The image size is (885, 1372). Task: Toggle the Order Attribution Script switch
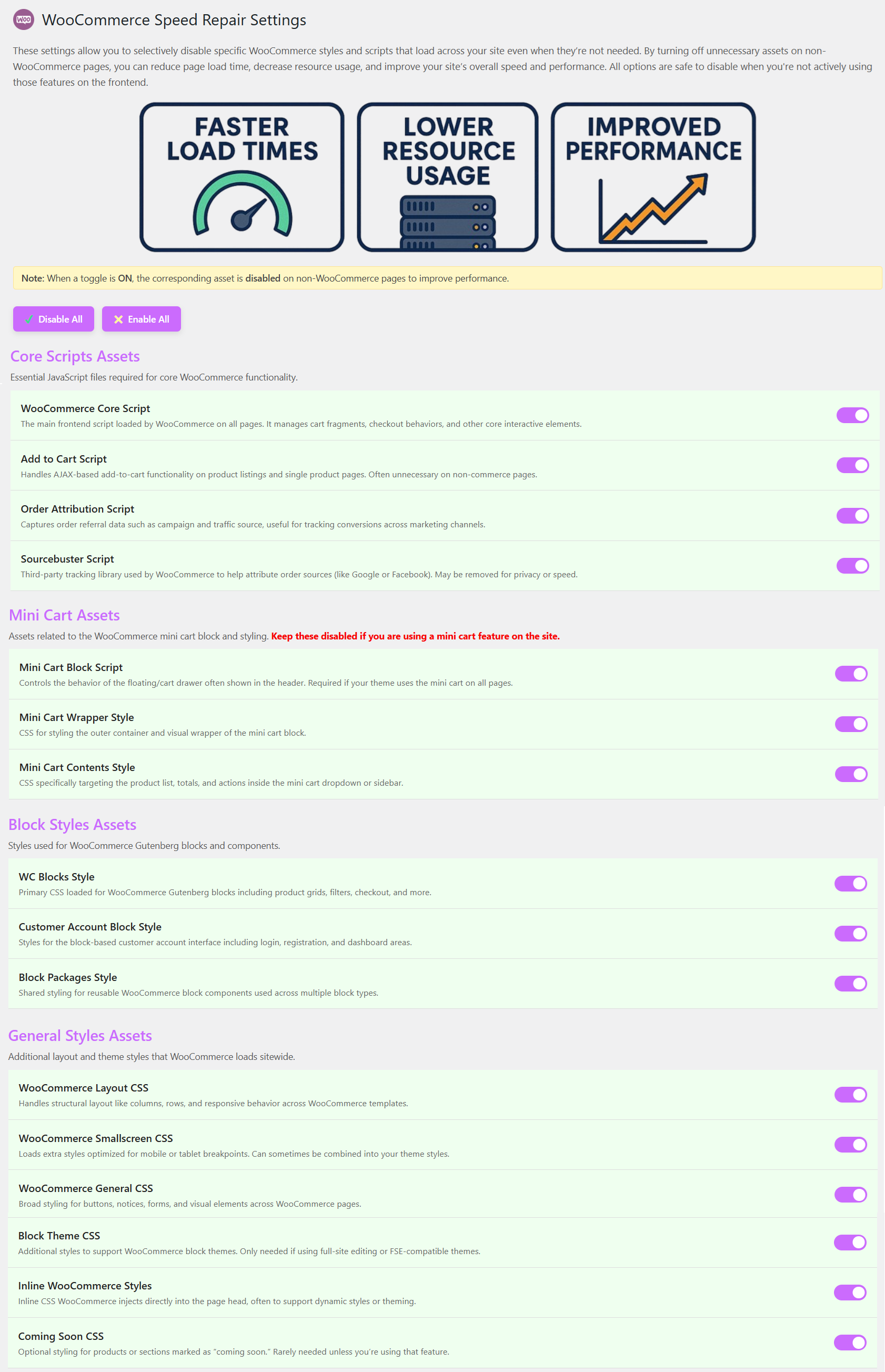(853, 516)
